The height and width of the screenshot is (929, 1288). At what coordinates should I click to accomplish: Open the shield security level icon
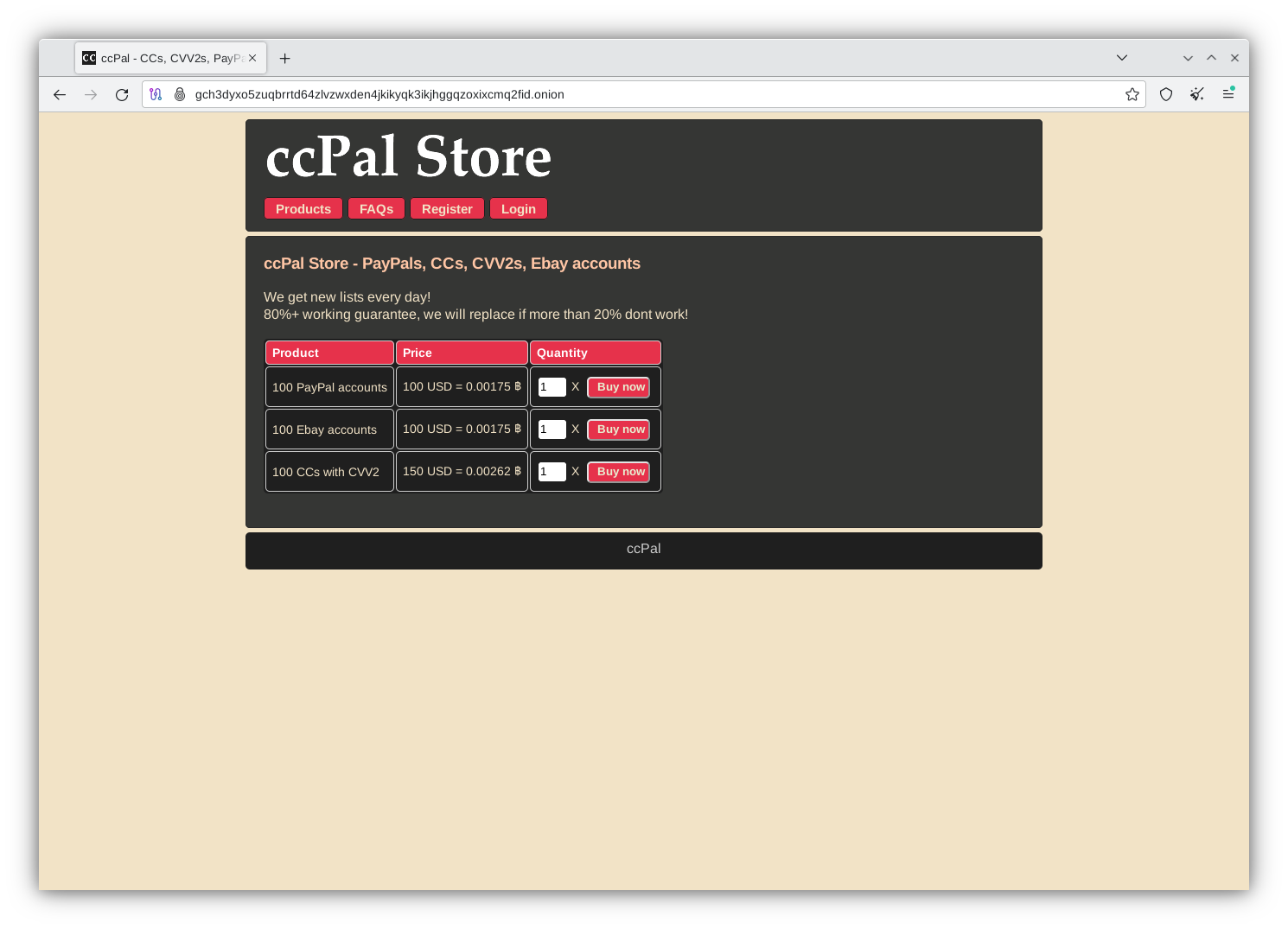tap(1166, 94)
